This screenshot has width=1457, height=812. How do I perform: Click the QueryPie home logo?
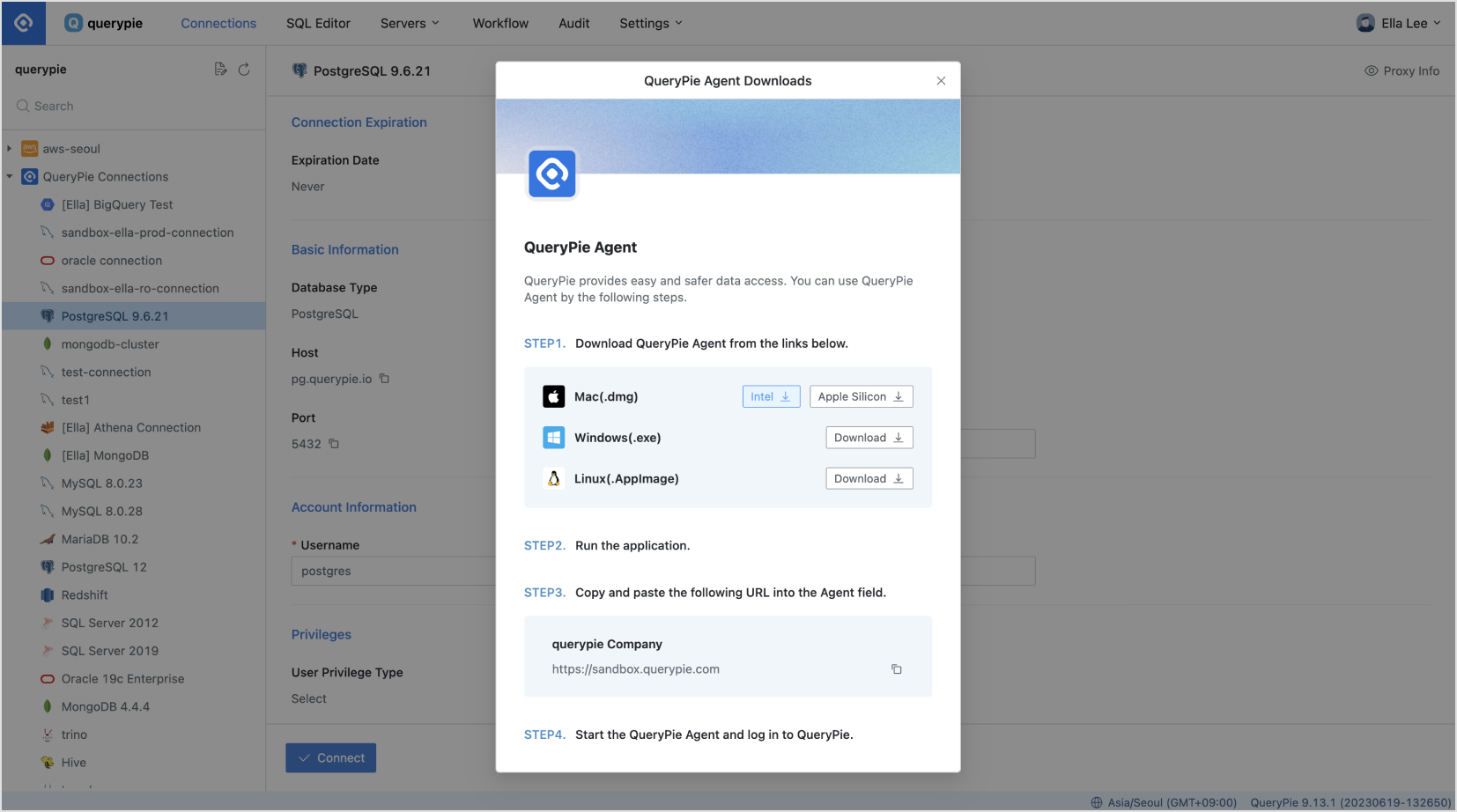[24, 23]
